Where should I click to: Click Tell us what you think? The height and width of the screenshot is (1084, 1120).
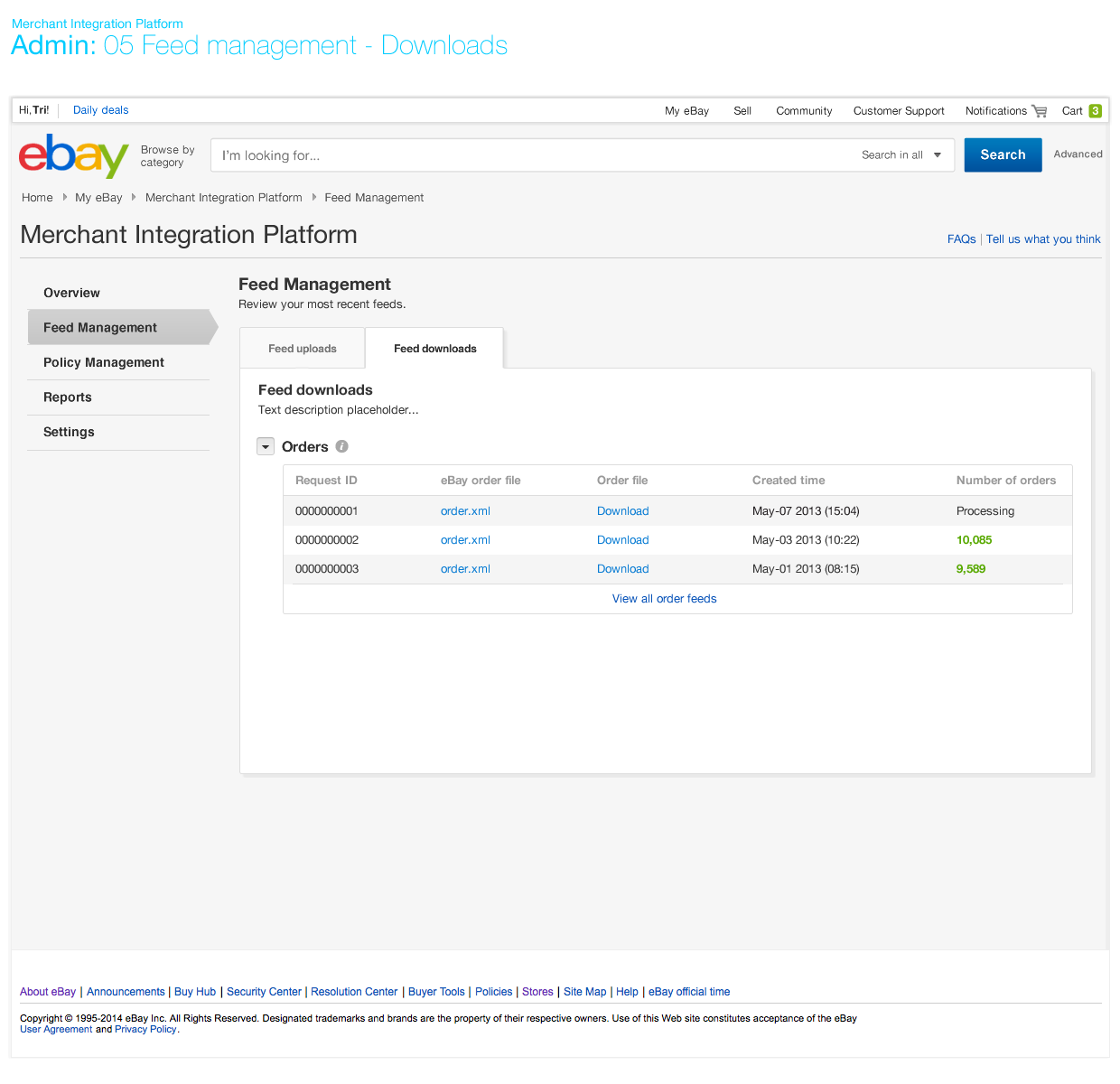pyautogui.click(x=1043, y=239)
